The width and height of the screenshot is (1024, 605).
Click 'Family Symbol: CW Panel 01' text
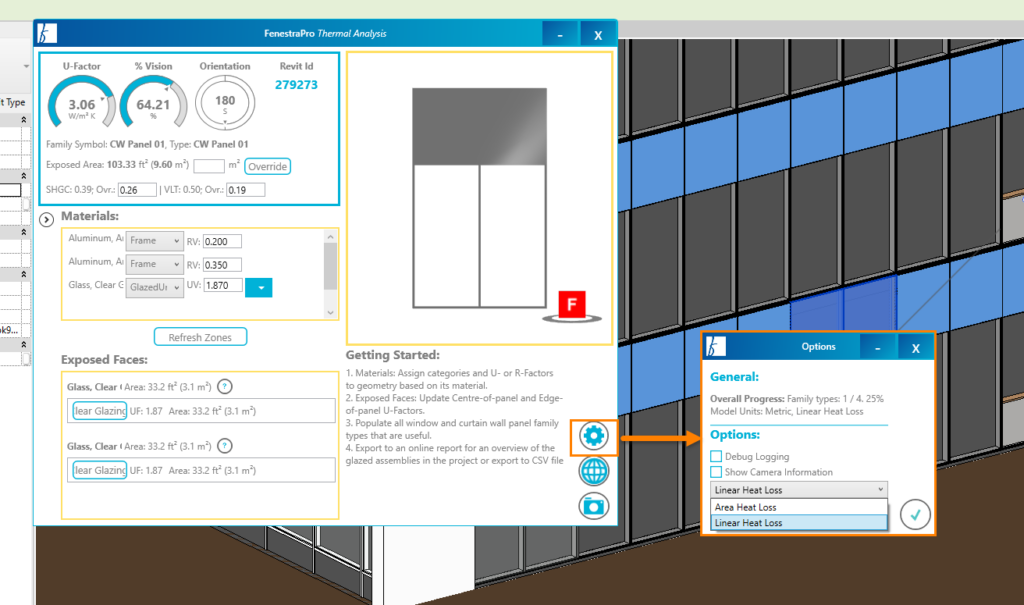click(x=105, y=144)
